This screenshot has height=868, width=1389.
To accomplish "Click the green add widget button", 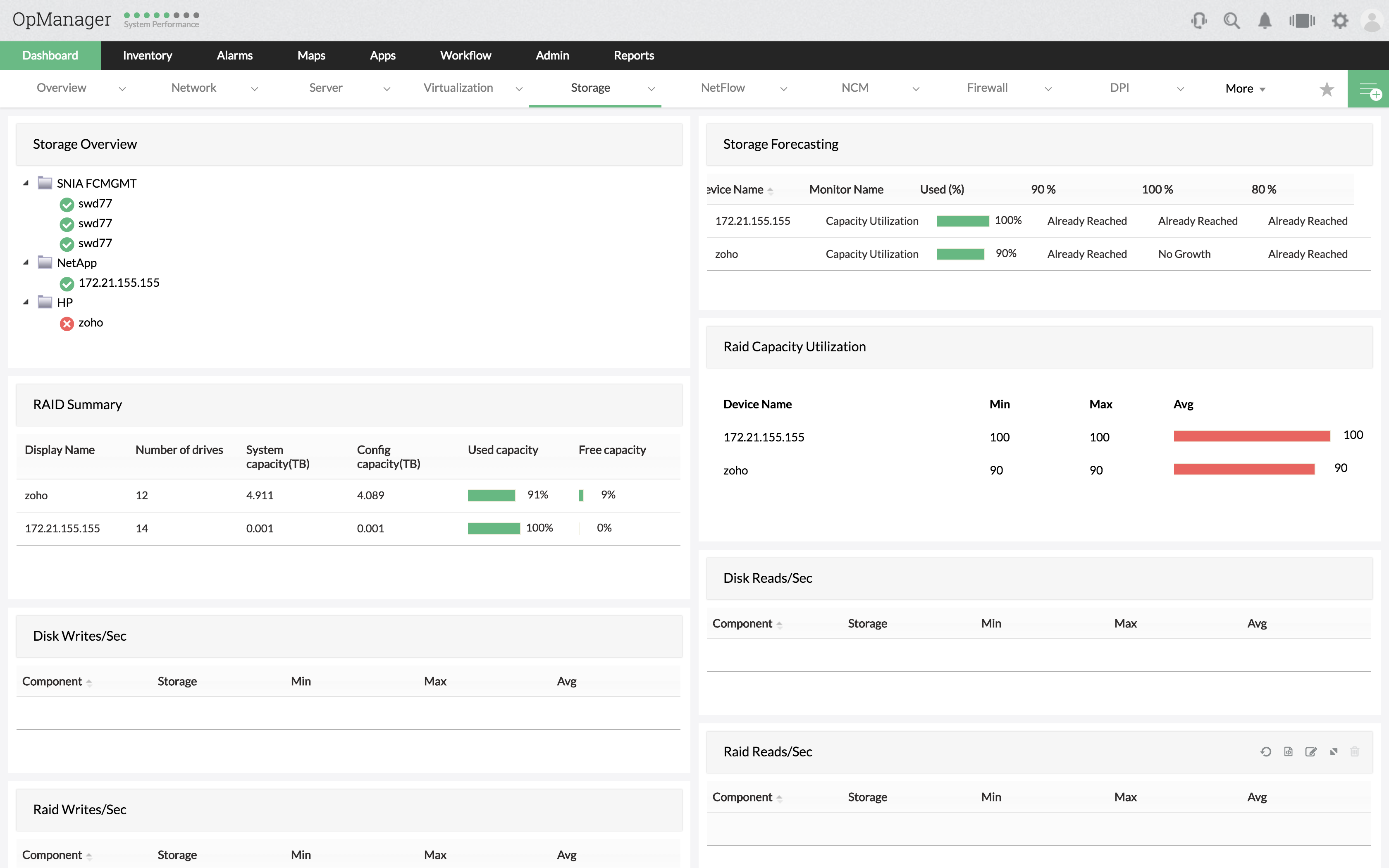I will point(1368,90).
